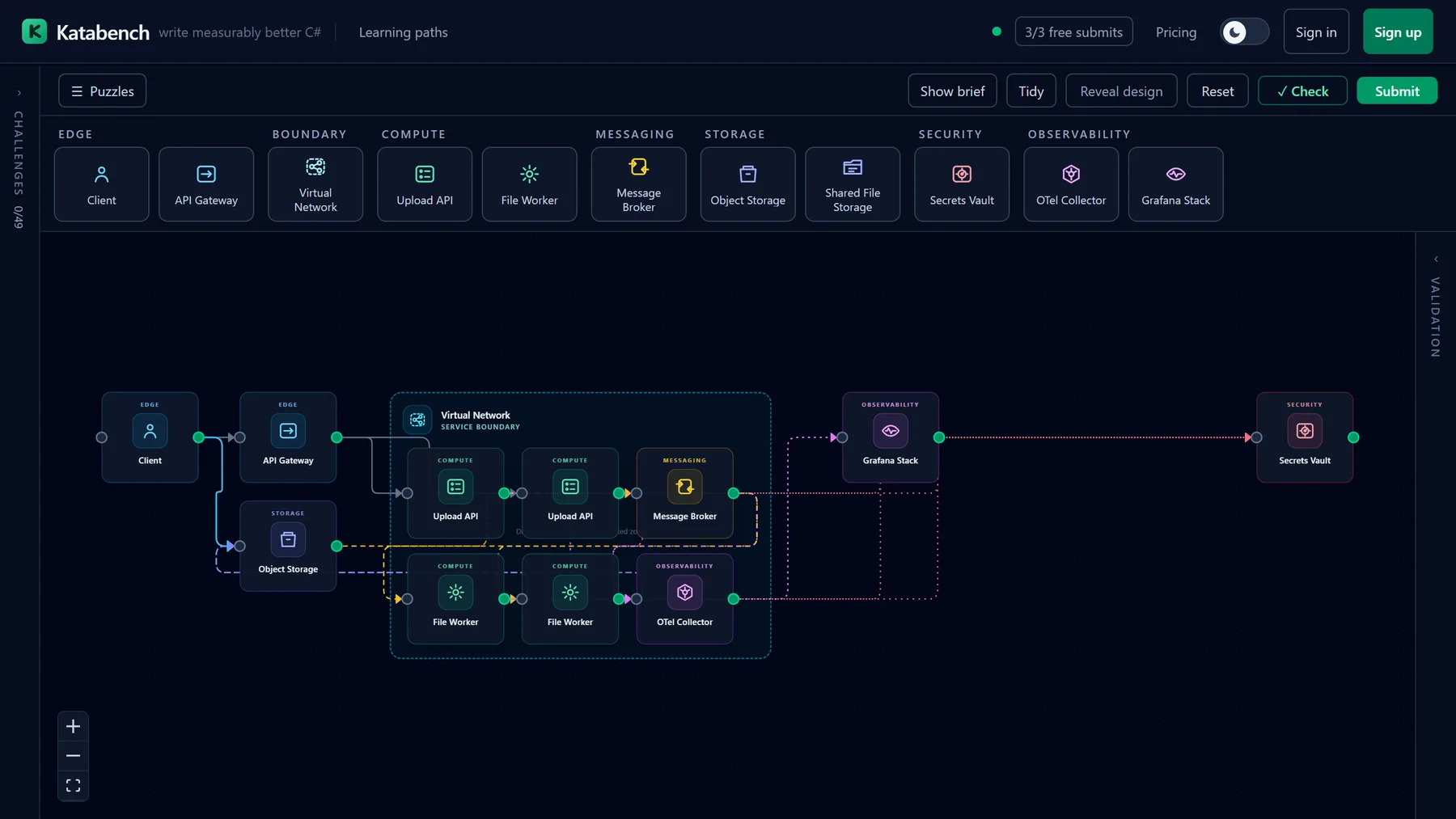
Task: Select the Shared File Storage palette tile
Action: pos(853,184)
